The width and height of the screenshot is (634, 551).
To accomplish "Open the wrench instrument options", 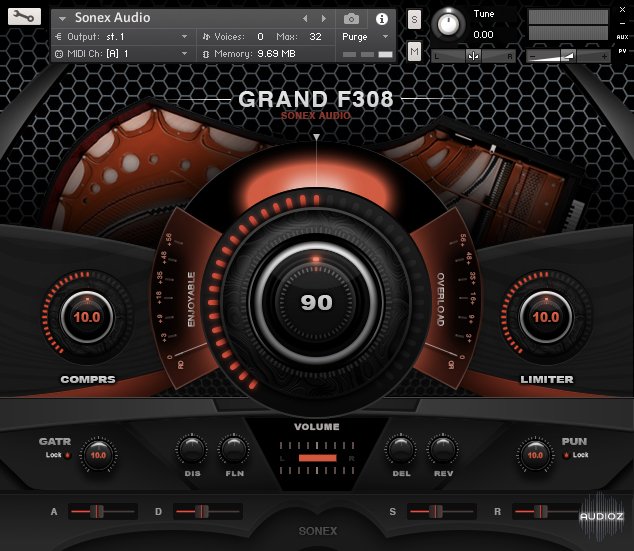I will point(24,16).
